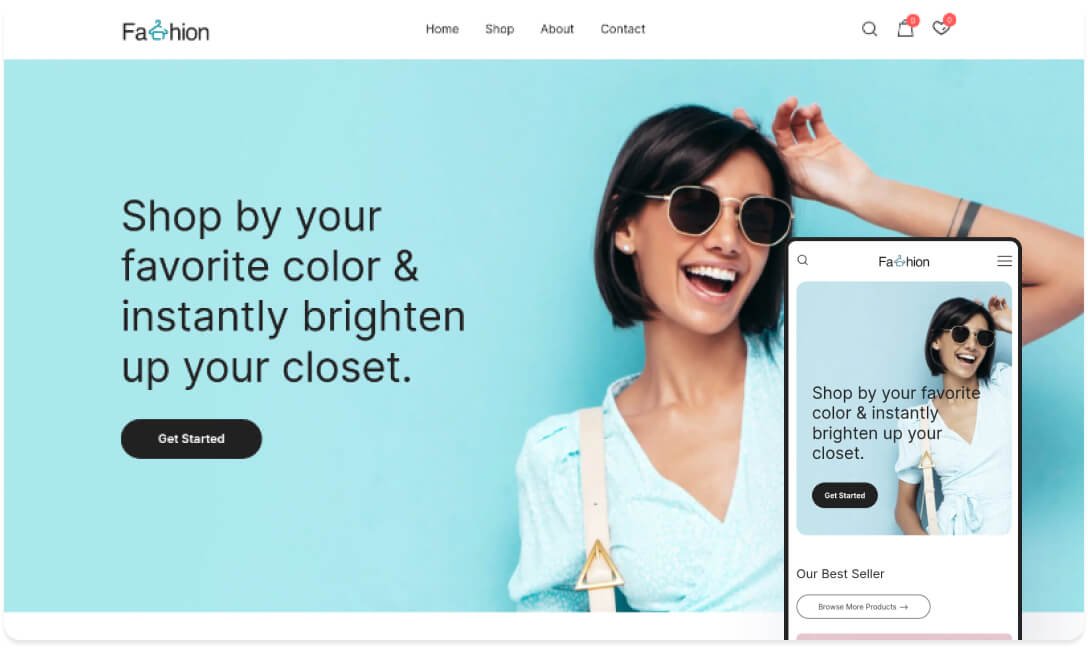Screen dimensions: 1088x648
Task: Navigate to the Contact page
Action: click(622, 29)
